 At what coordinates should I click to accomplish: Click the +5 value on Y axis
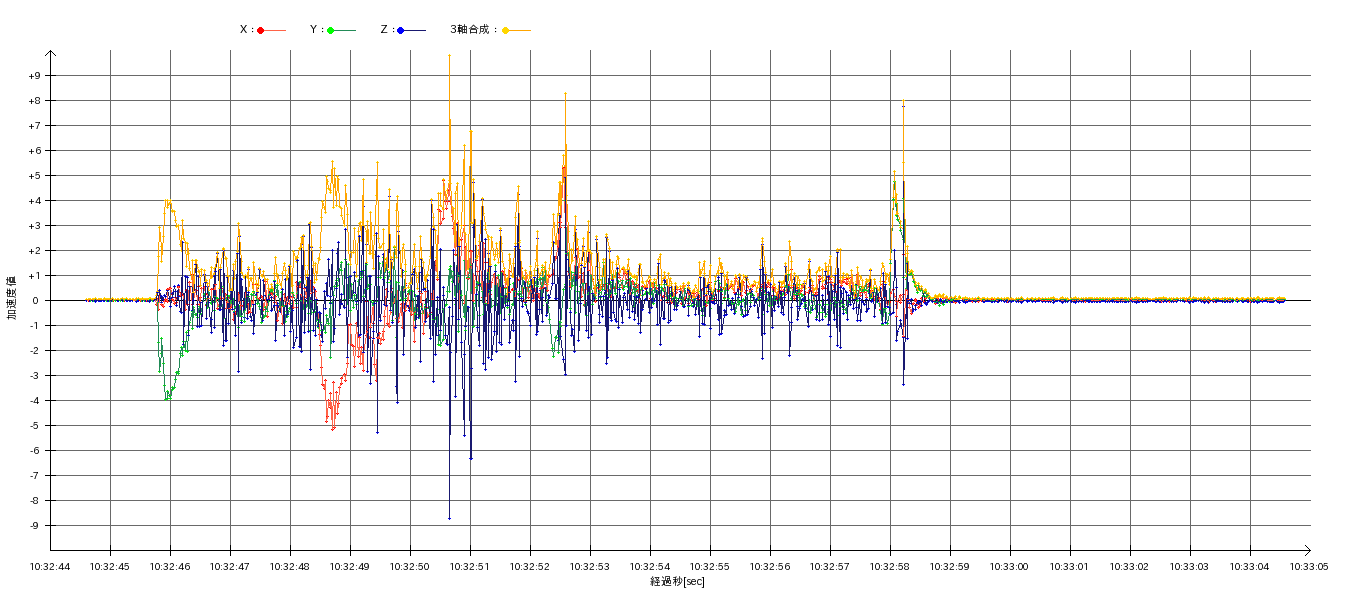tap(34, 176)
